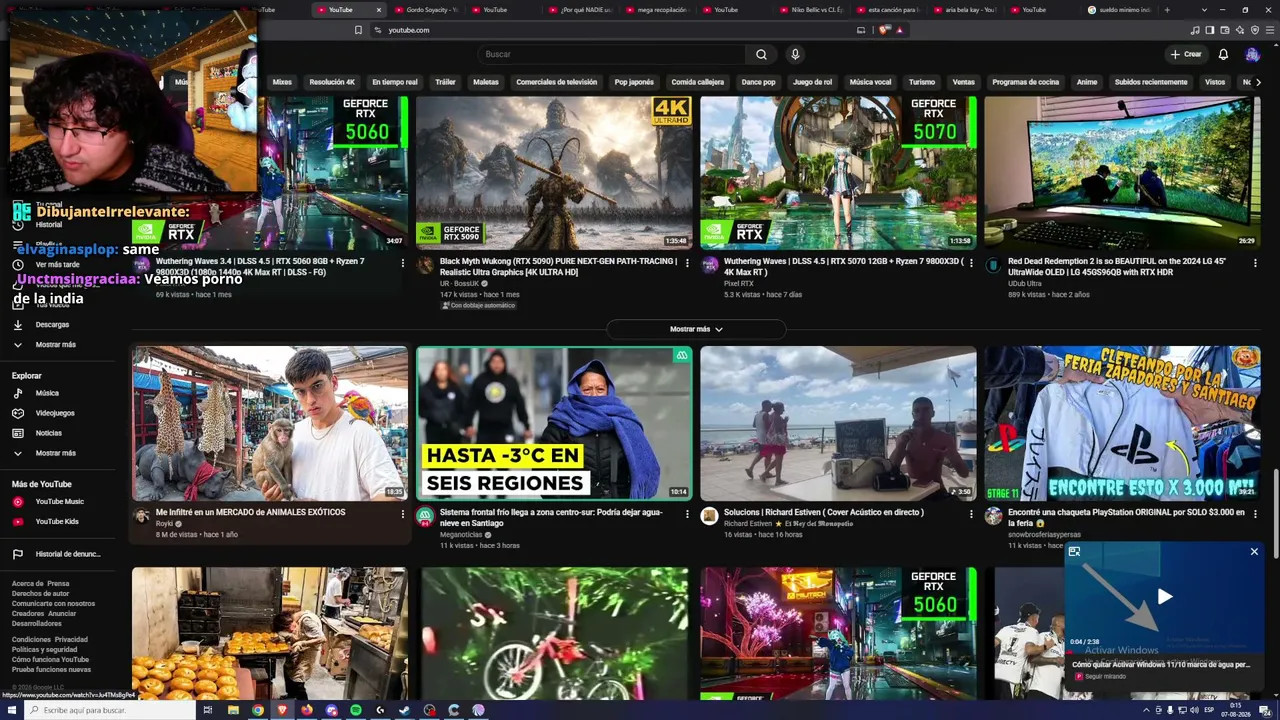This screenshot has height=720, width=1280.
Task: Play the miniplayer video
Action: tap(1165, 597)
